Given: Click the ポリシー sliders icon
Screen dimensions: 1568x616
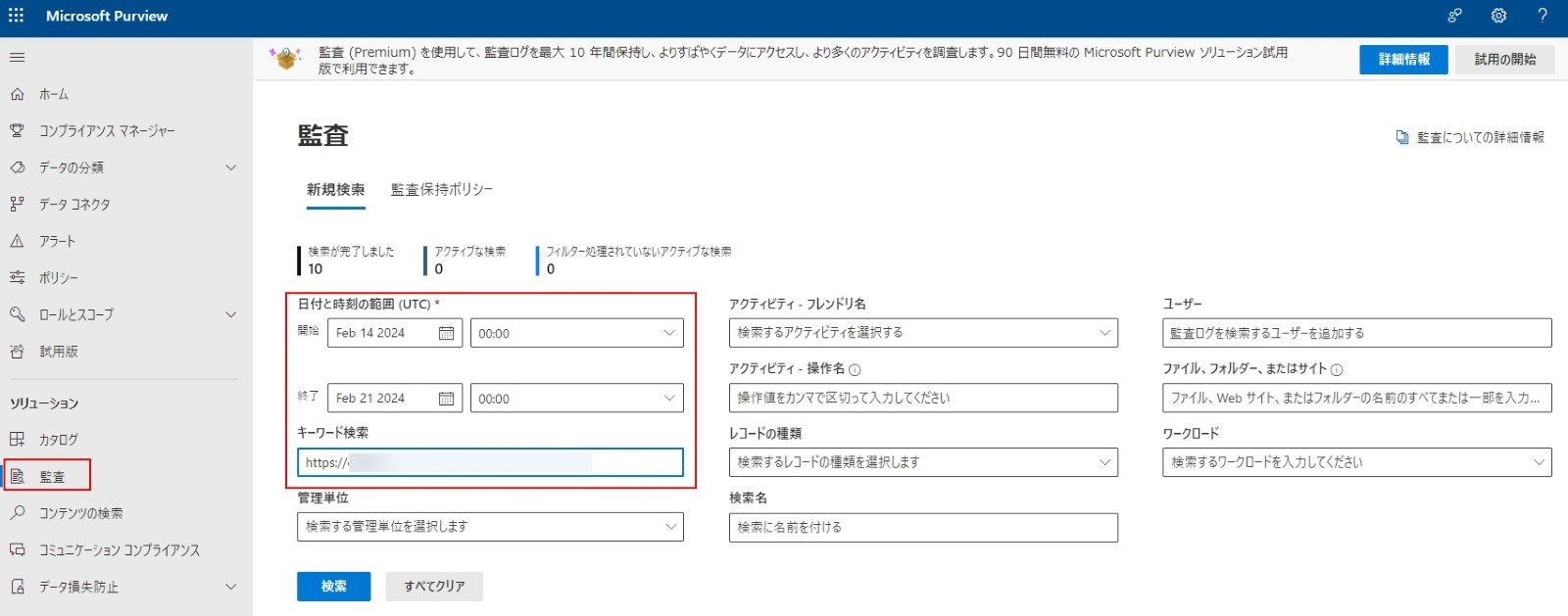Looking at the screenshot, I should pos(17,278).
